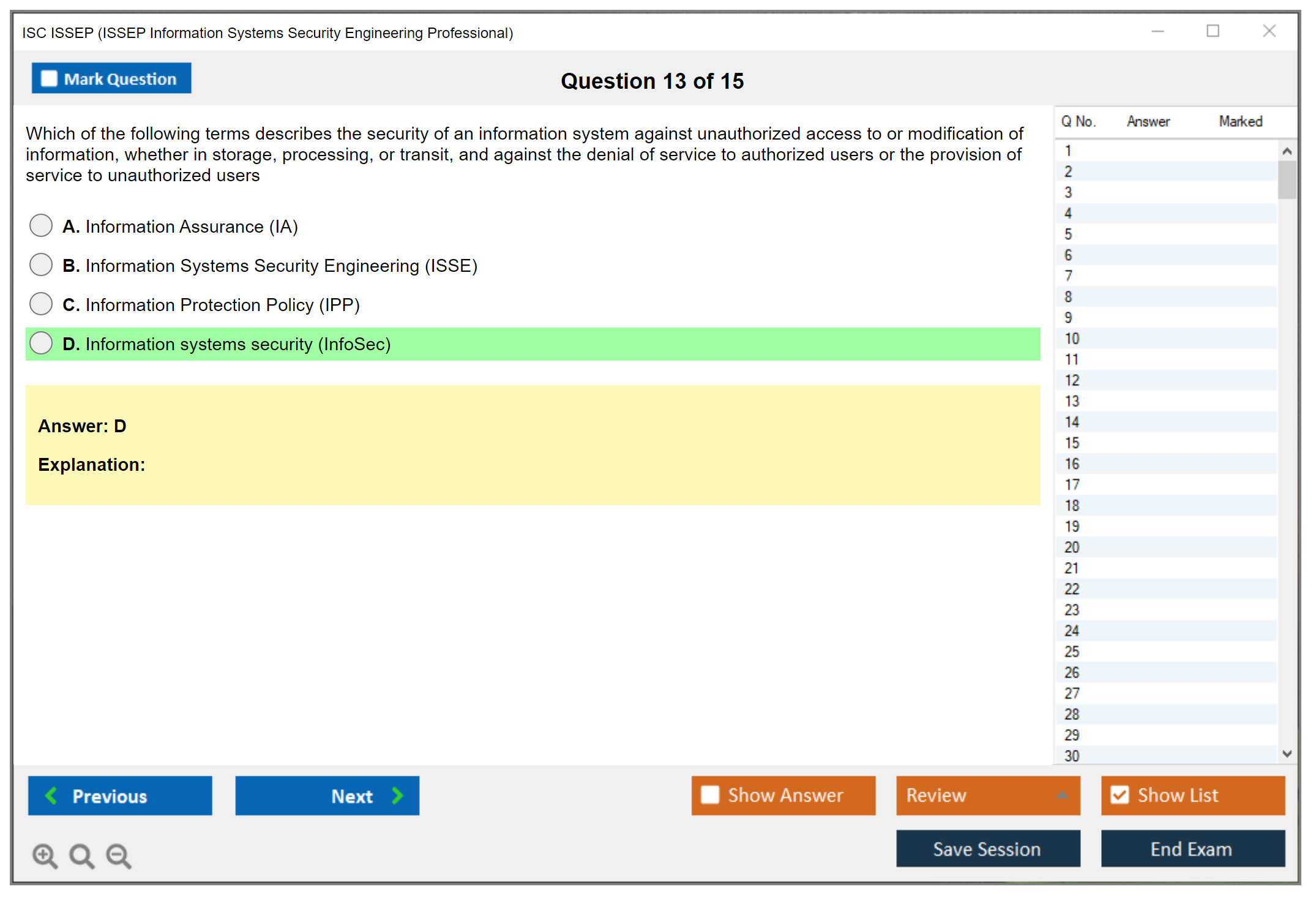Click the question list scrollbar thumb

point(1287,180)
